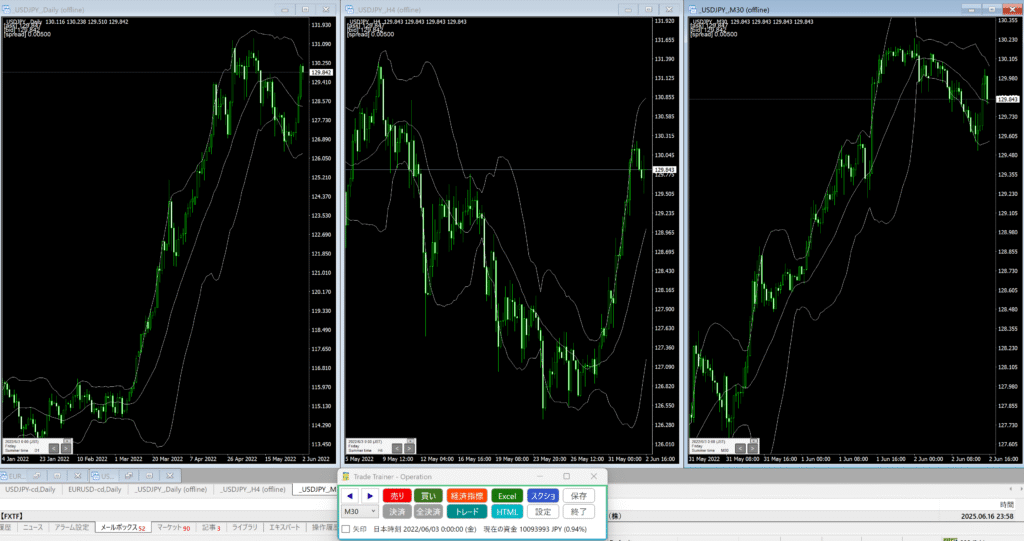The height and width of the screenshot is (541, 1024).
Task: Click the 全決済 close-all button
Action: [x=428, y=512]
